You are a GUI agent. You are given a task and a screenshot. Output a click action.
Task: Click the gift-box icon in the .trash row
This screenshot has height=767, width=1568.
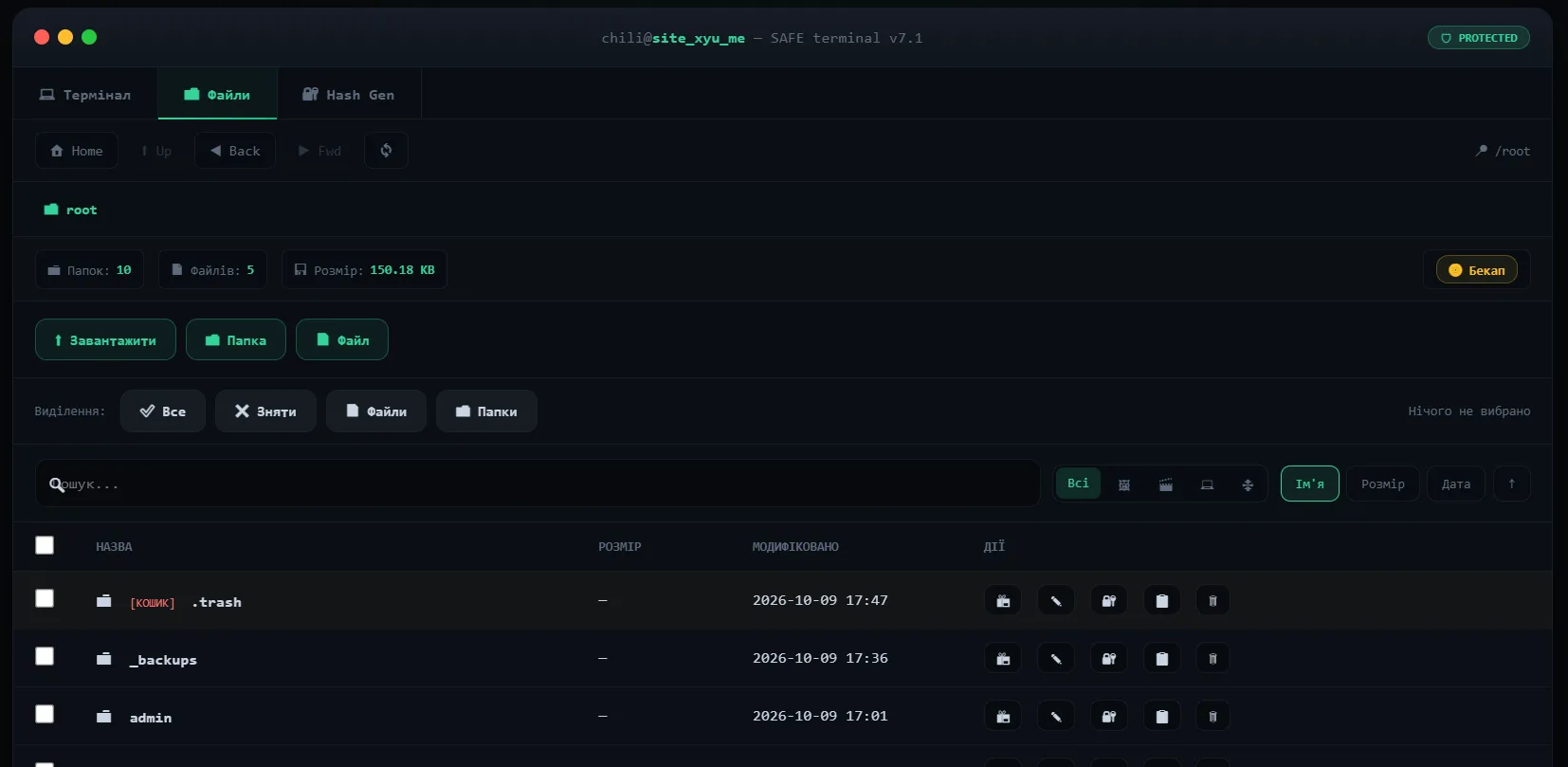click(x=1003, y=601)
